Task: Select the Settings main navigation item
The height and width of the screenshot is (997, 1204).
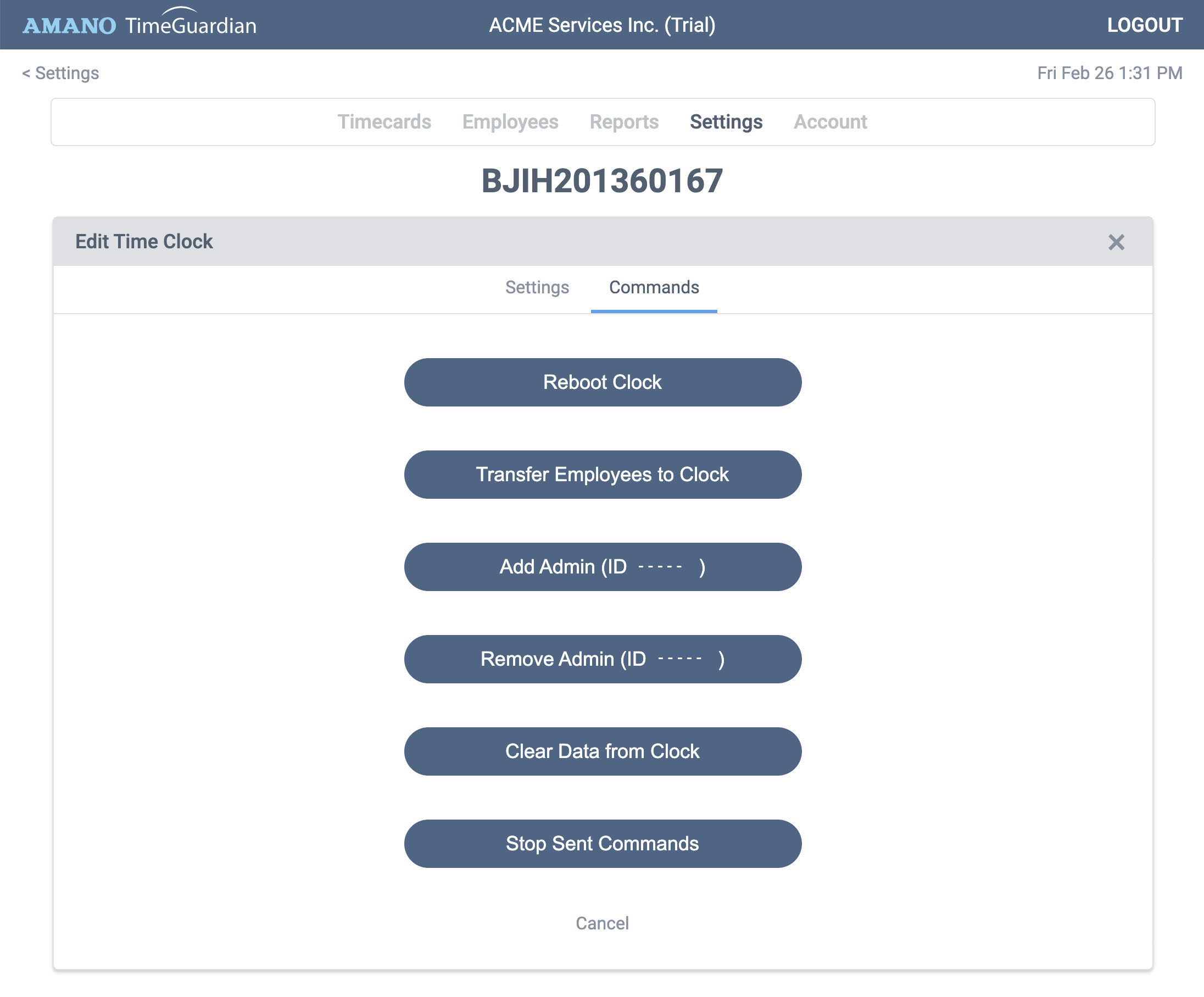Action: (725, 121)
